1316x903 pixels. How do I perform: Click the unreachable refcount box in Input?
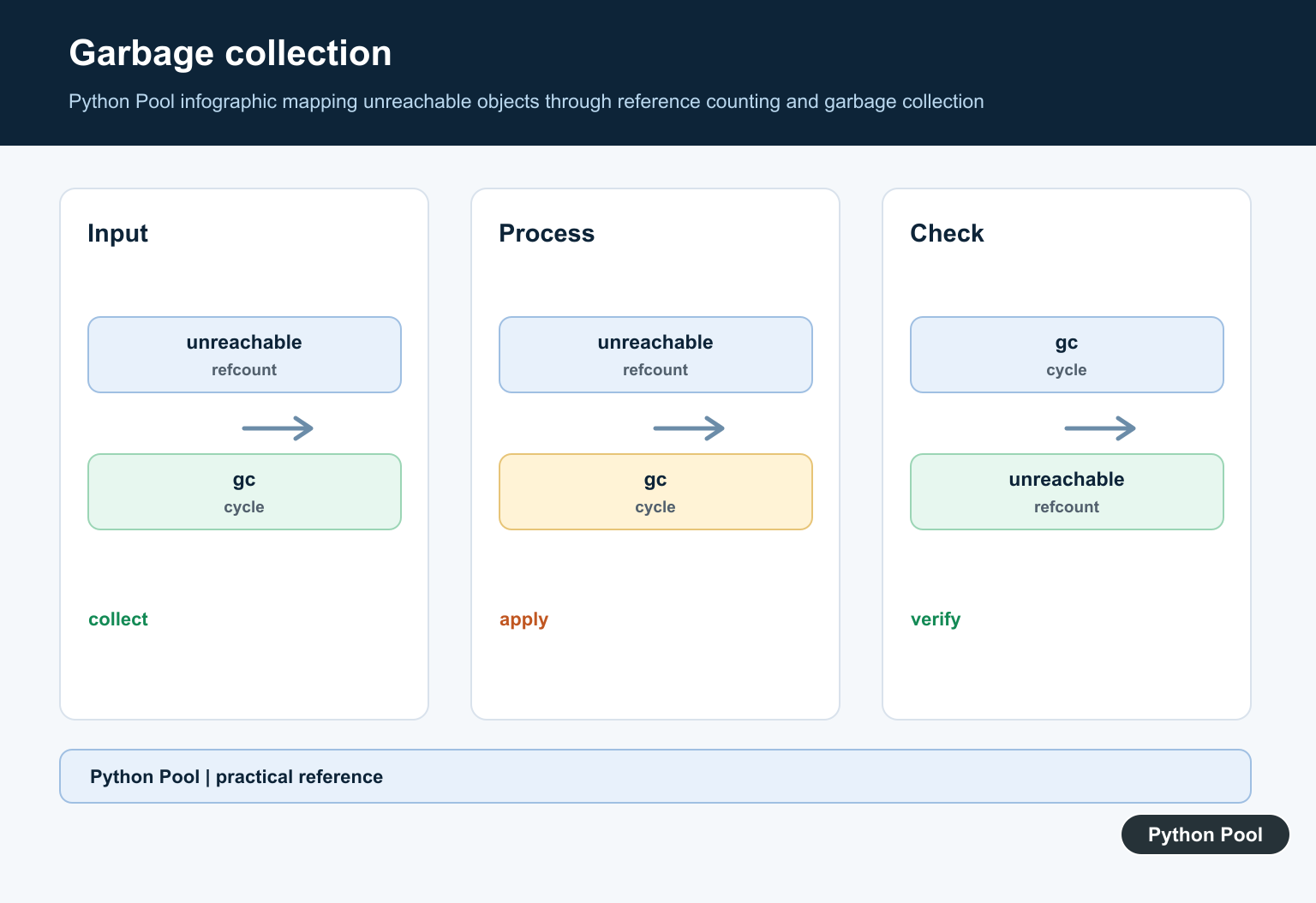244,355
